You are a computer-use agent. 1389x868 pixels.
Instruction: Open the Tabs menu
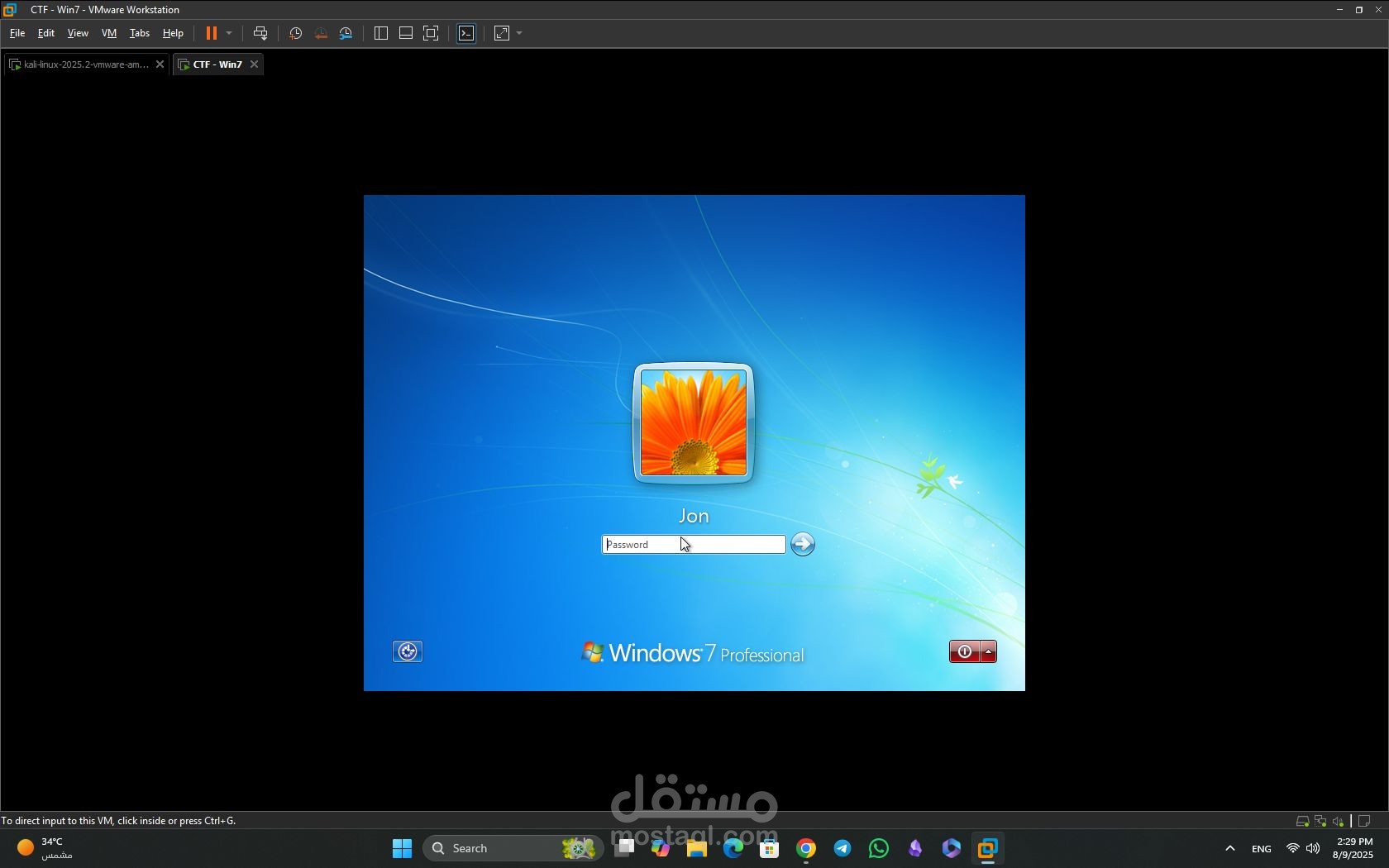point(140,33)
